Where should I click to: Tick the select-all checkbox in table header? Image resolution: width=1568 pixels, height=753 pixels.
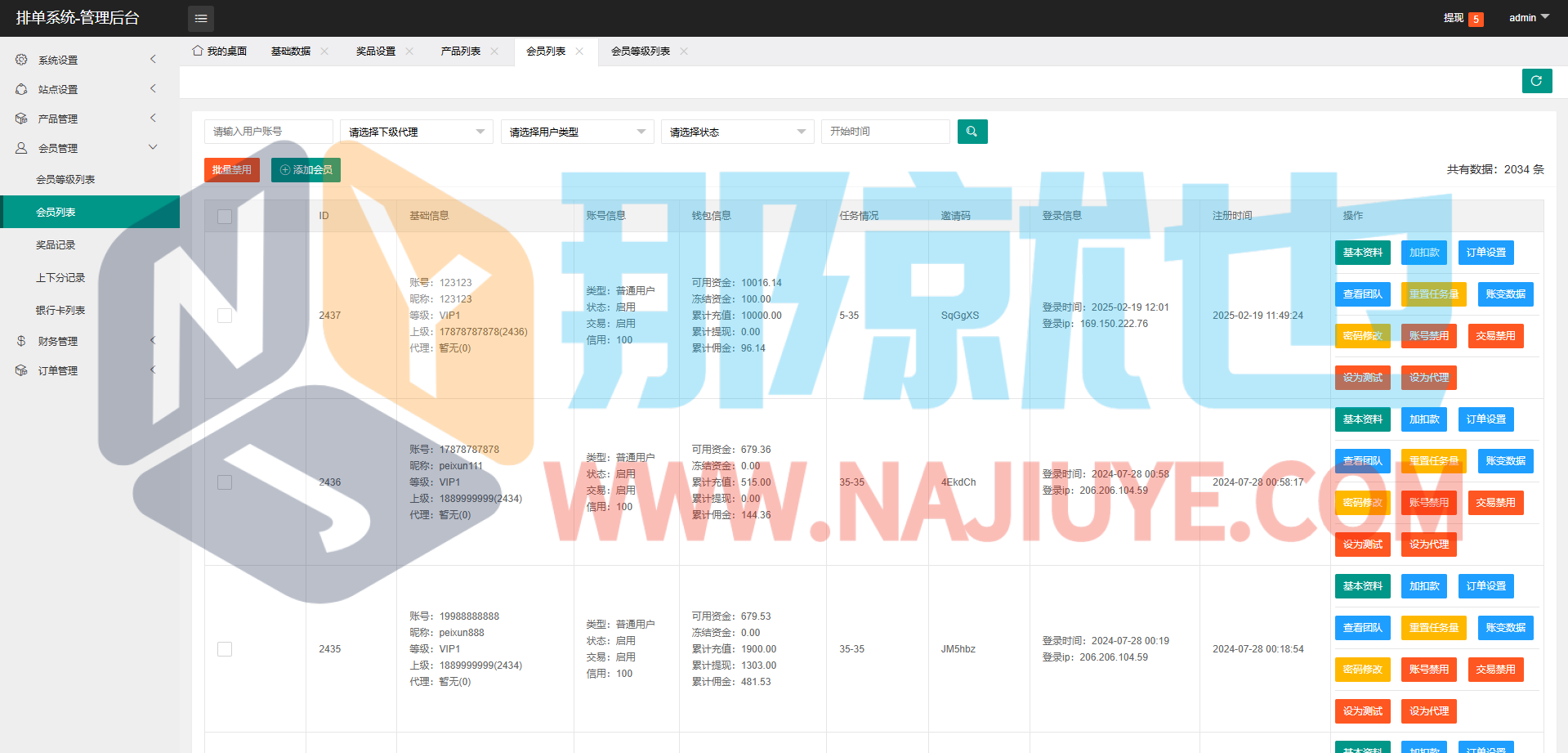point(225,217)
